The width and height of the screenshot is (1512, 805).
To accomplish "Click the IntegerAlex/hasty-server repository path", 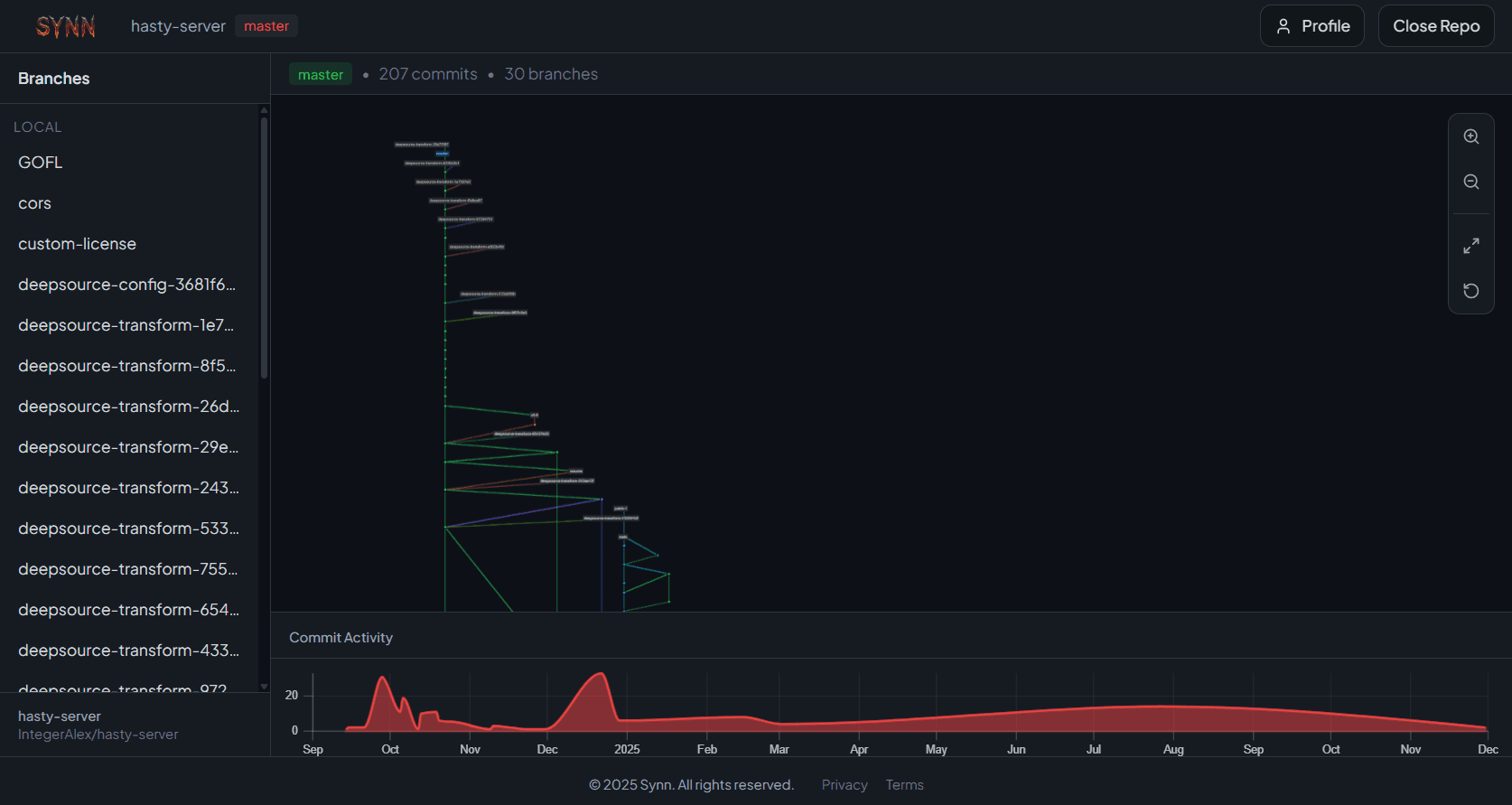I will coord(98,735).
